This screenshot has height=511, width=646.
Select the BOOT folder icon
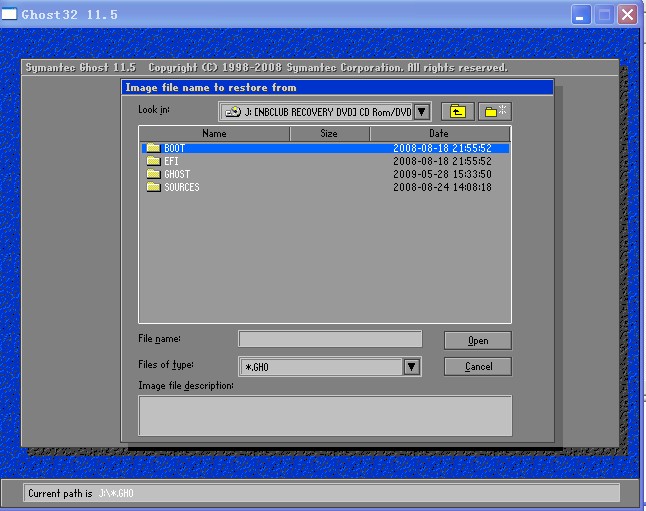coord(153,148)
